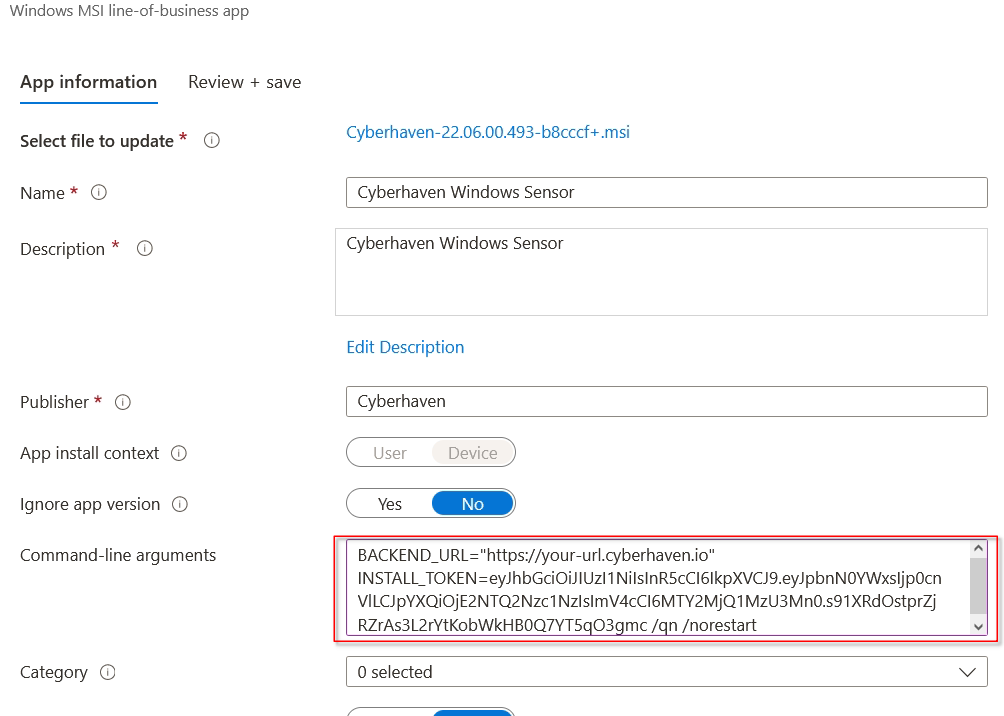Choose Device for App install context
Viewport: 1004px width, 716px height.
(x=473, y=453)
